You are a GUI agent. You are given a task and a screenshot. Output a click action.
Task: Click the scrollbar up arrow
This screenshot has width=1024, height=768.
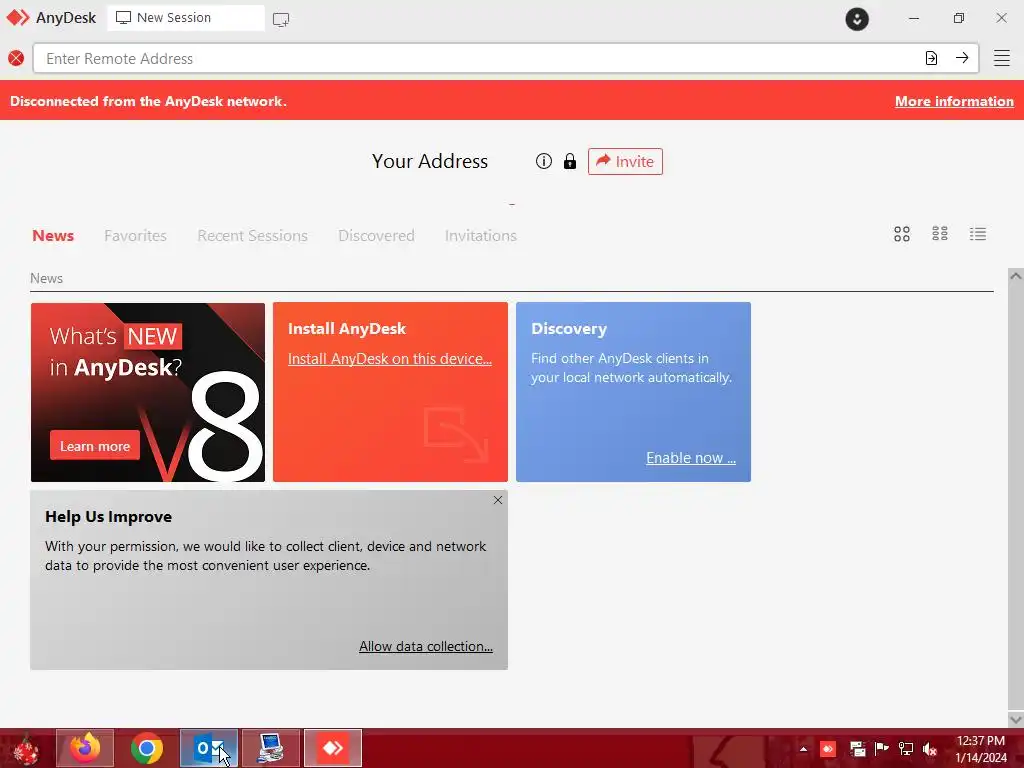click(1016, 276)
